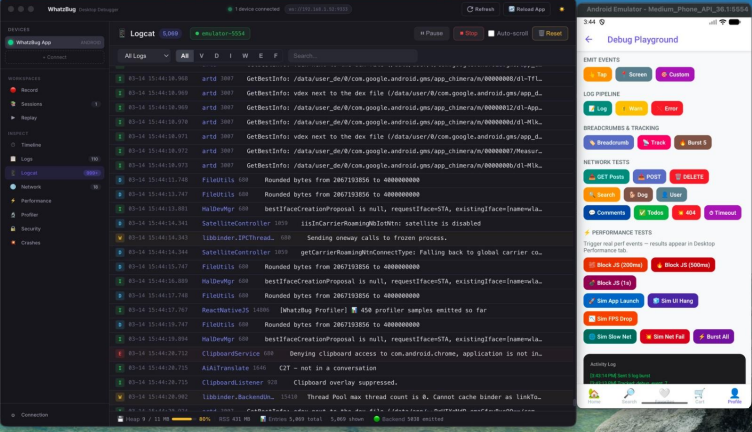Filter logs by Info level I
This screenshot has height=432, width=752.
point(230,56)
